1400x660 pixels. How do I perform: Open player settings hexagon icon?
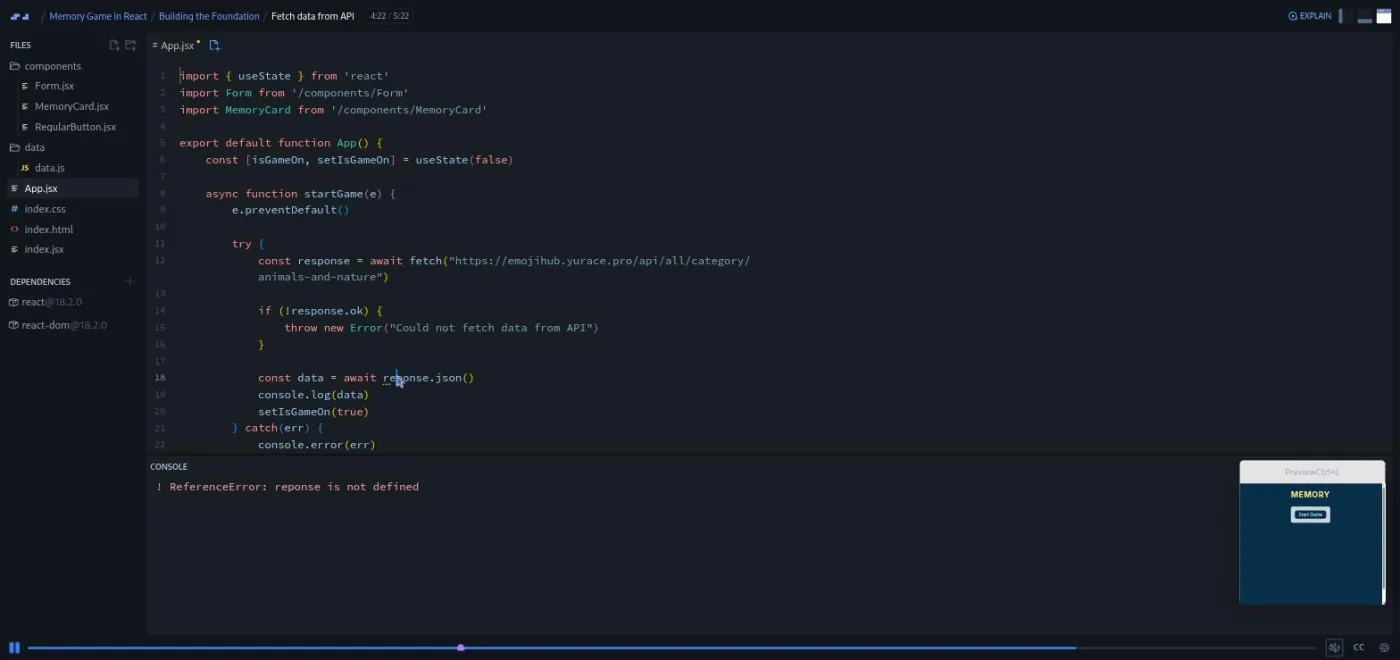[x=1384, y=648]
